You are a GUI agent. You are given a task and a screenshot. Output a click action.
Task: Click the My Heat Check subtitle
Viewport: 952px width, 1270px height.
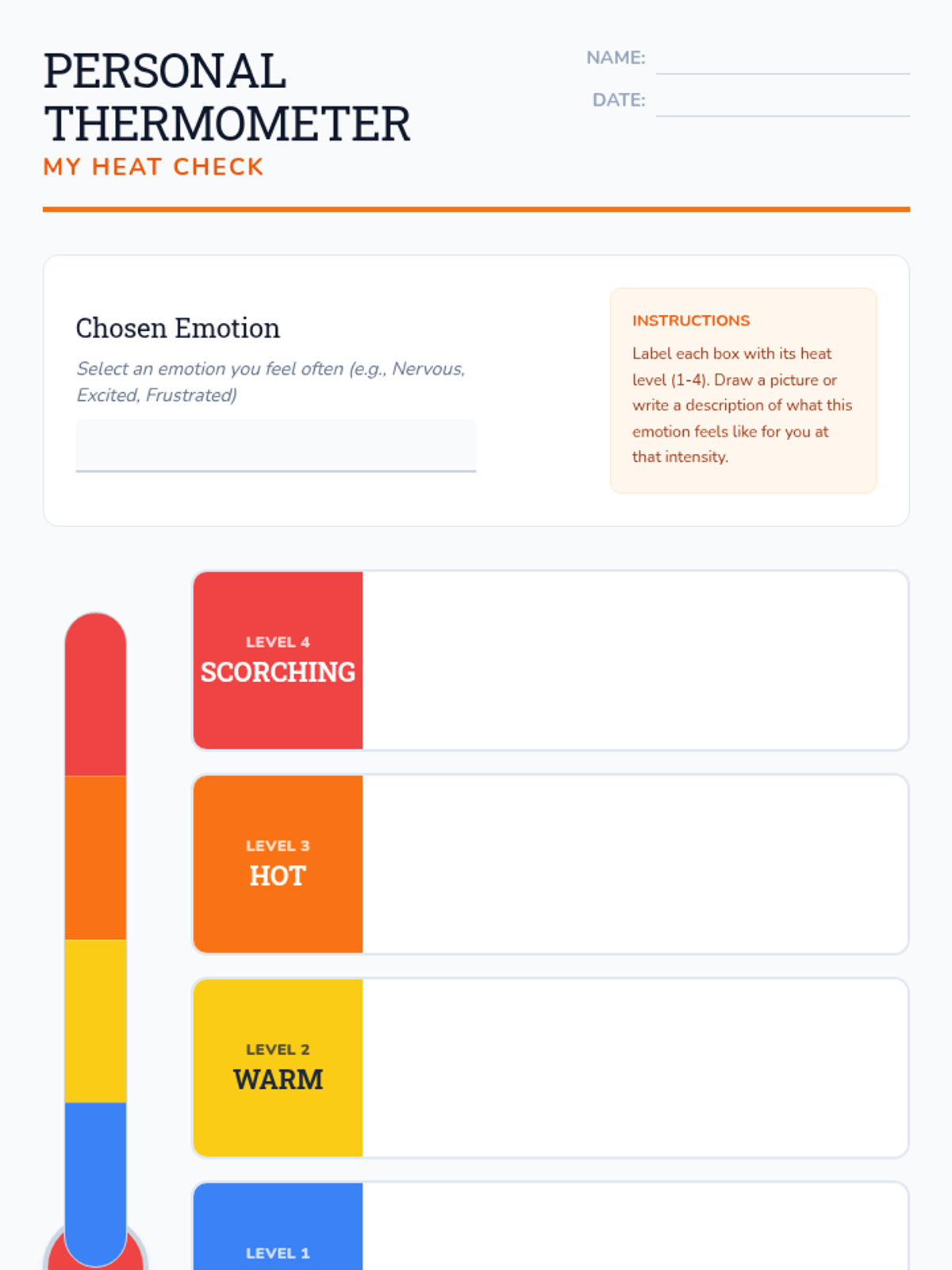153,167
